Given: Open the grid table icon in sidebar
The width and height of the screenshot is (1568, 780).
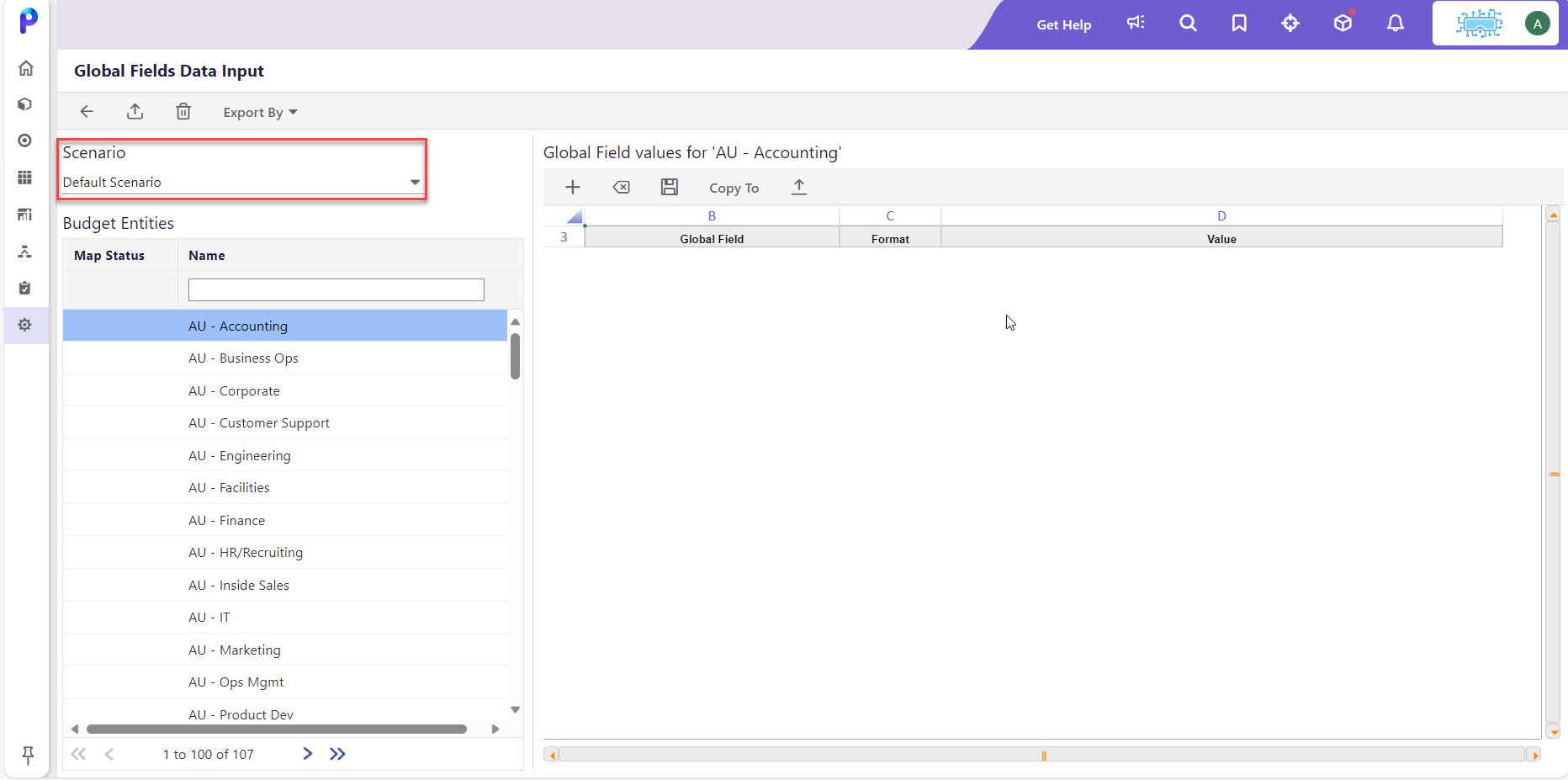Looking at the screenshot, I should click(25, 178).
